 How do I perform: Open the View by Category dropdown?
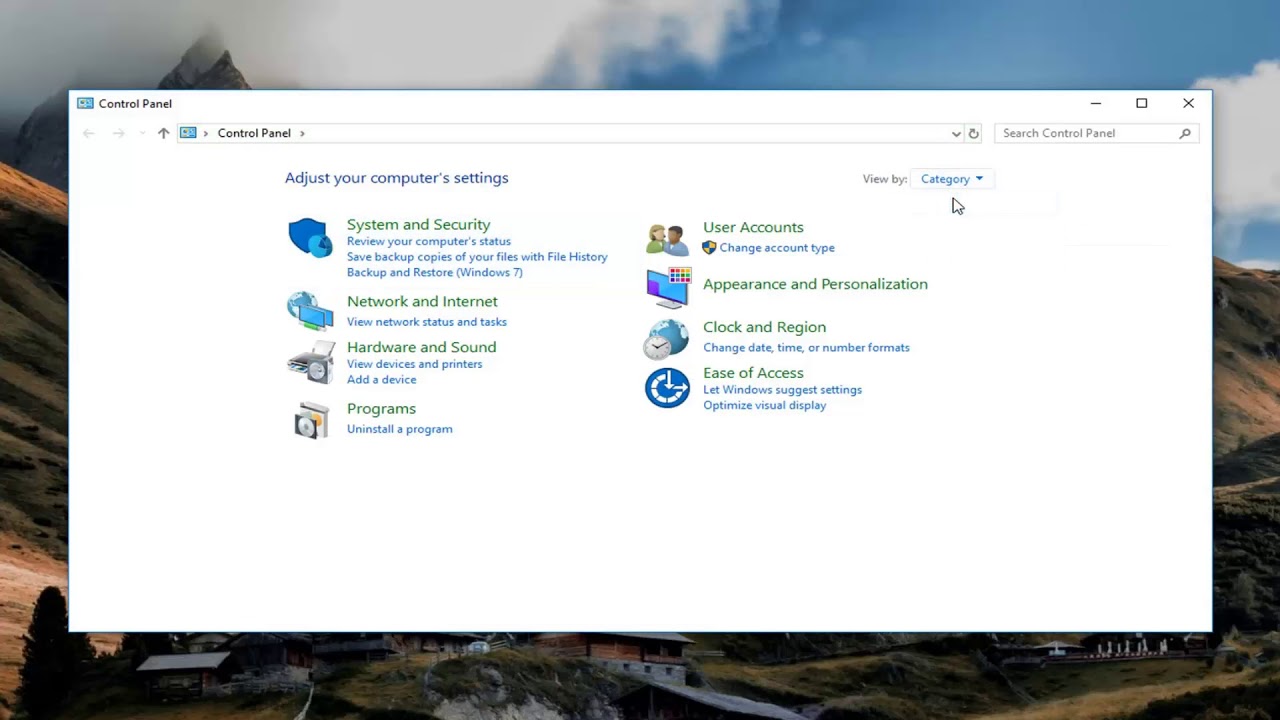click(952, 179)
